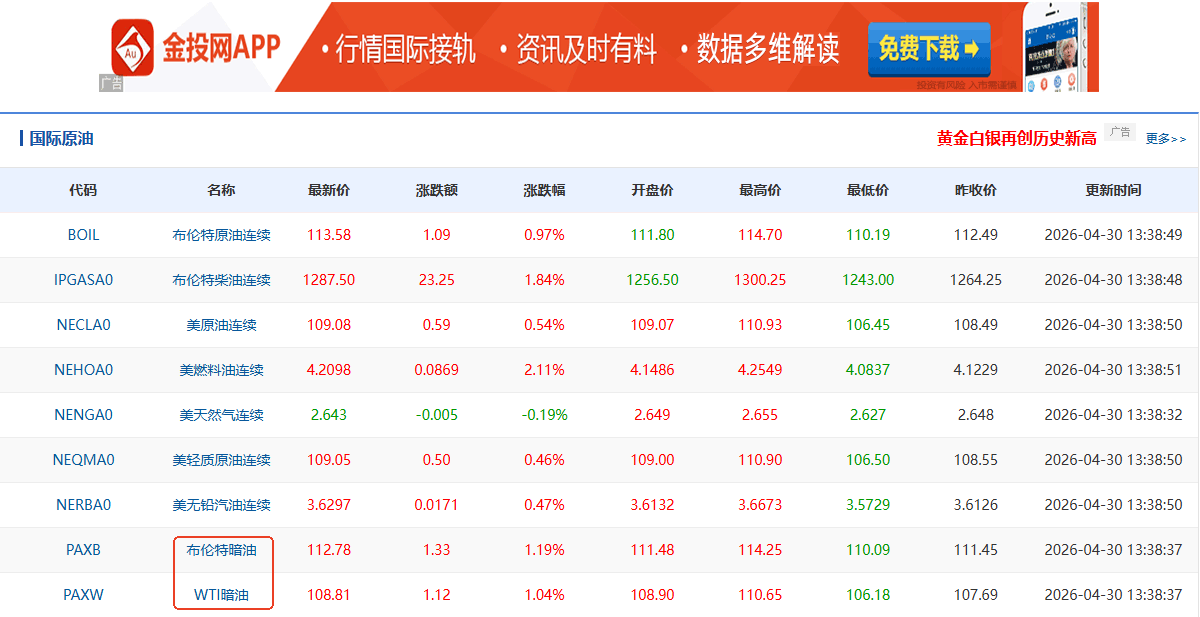Click the 最低价 column header
1200x617 pixels.
pos(868,190)
